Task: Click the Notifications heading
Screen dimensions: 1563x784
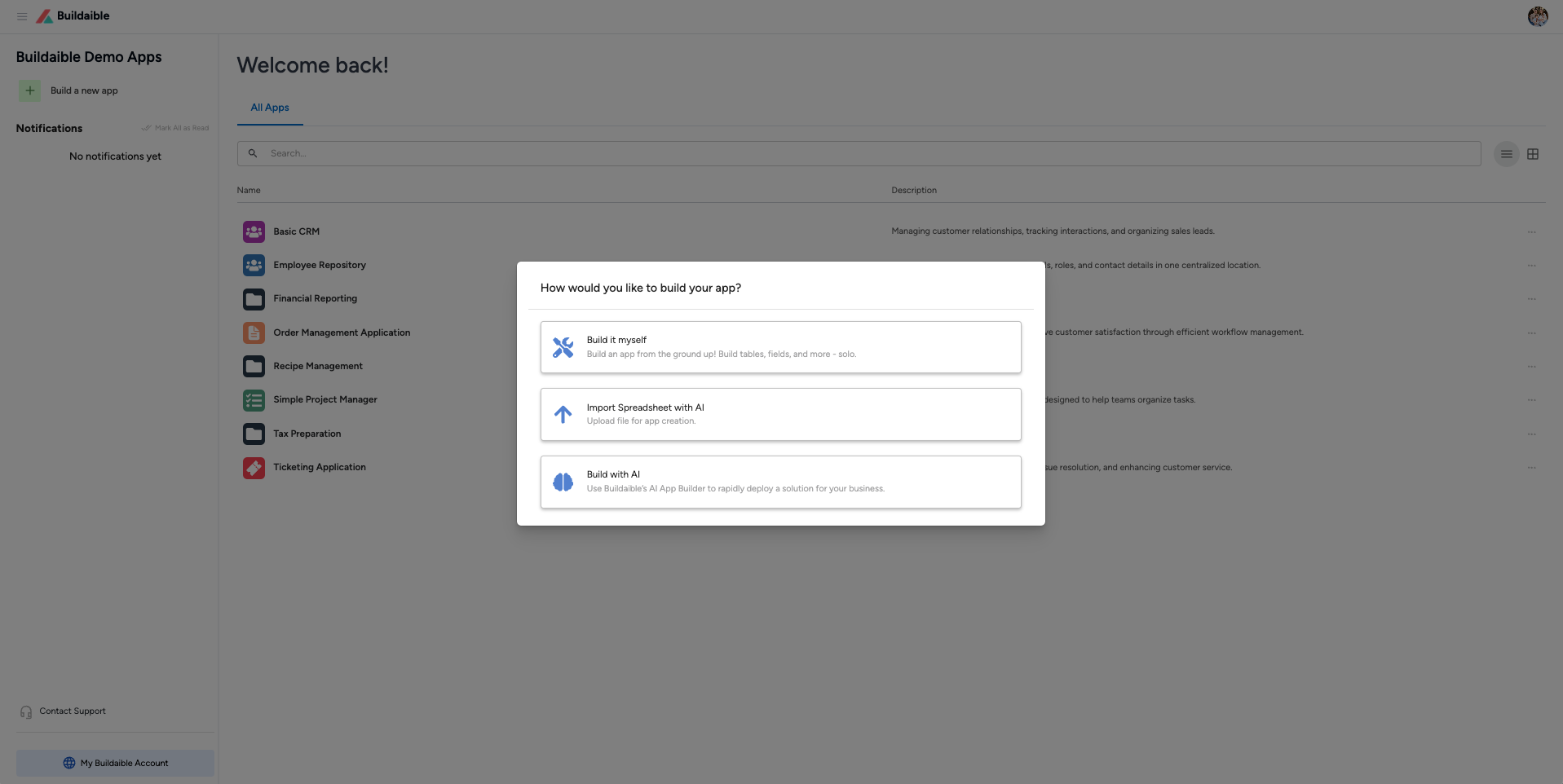Action: 49,129
